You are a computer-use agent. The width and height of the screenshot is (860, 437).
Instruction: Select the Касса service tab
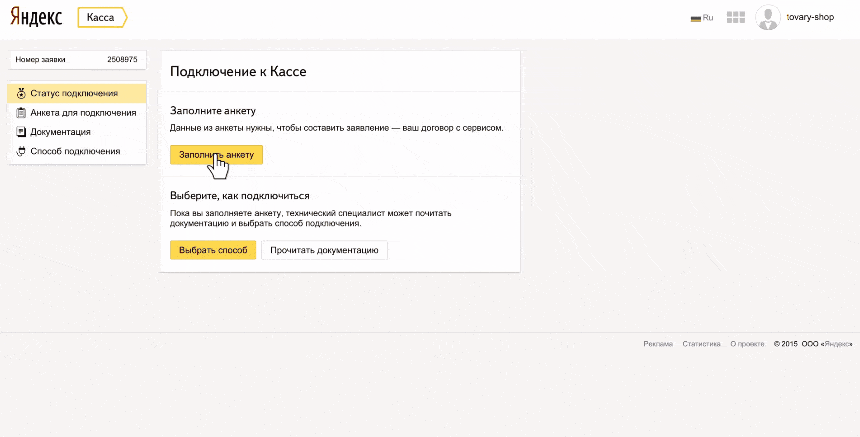point(101,17)
